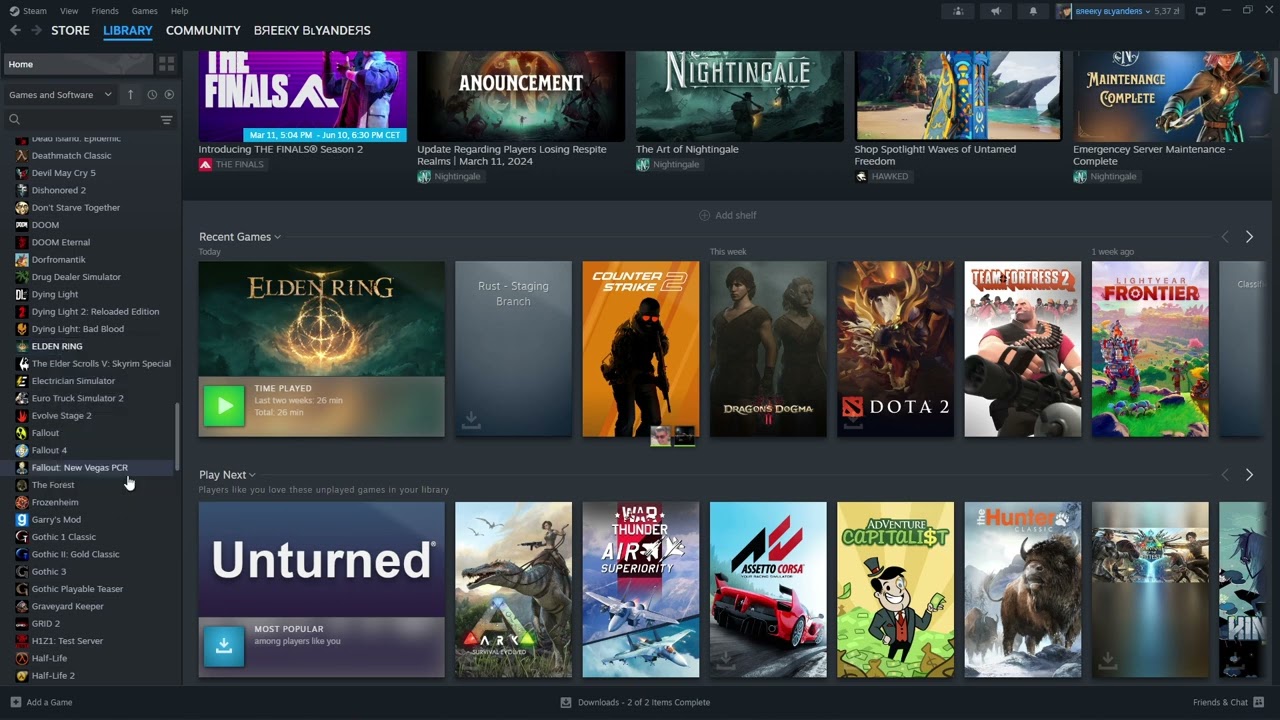Open the theHunter Classic tile
The height and width of the screenshot is (720, 1280).
1023,590
